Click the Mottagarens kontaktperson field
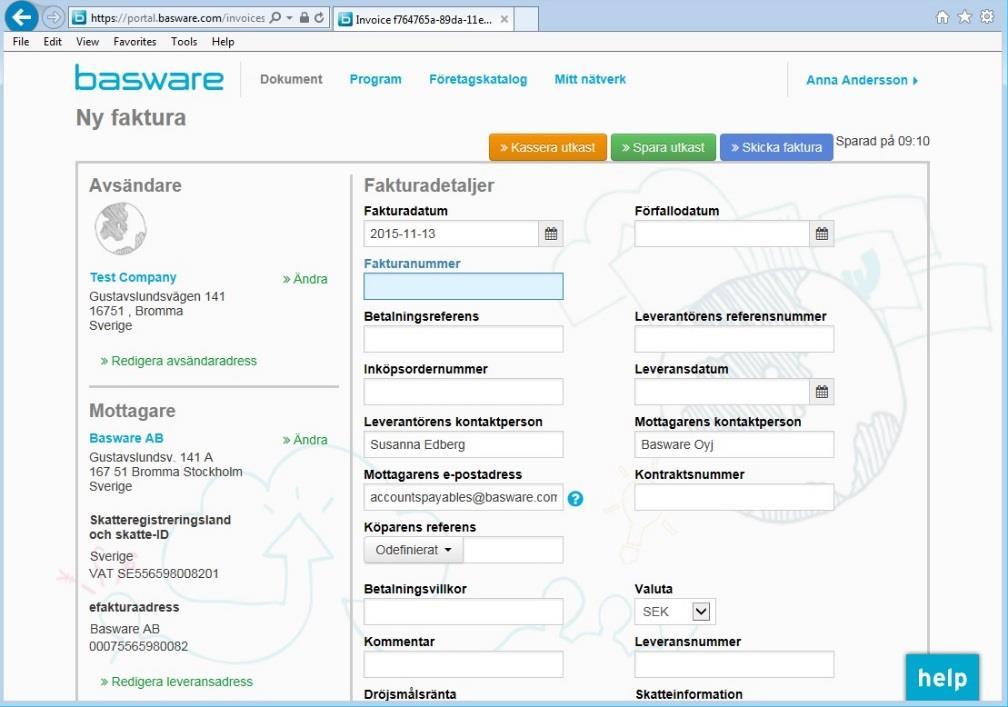 pos(734,445)
